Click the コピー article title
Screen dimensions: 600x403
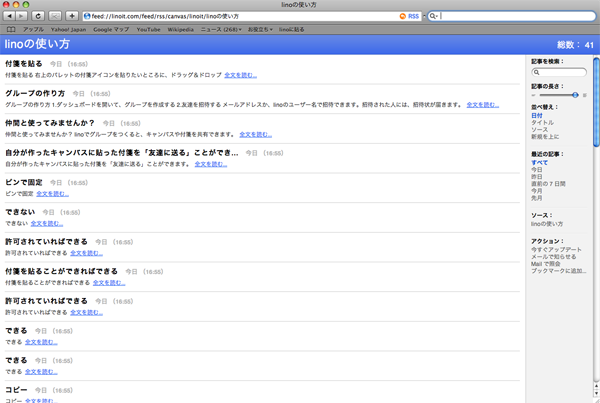(16, 390)
